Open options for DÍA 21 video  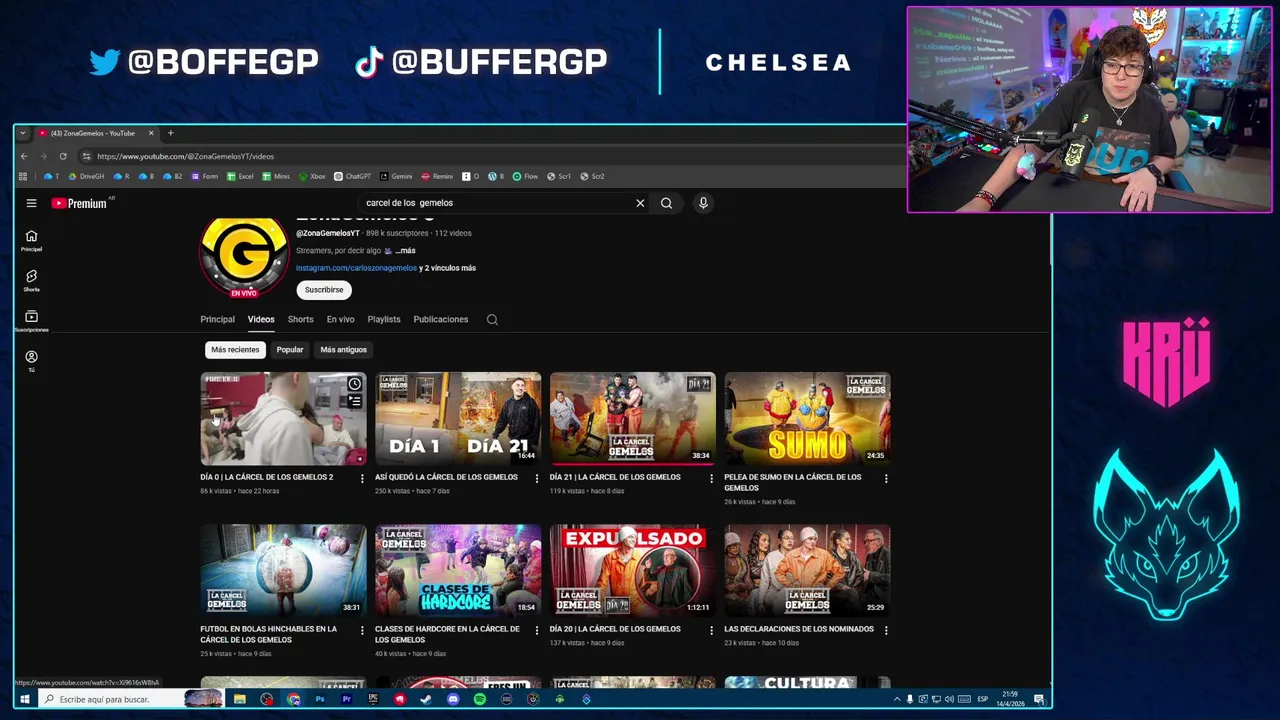(x=711, y=479)
